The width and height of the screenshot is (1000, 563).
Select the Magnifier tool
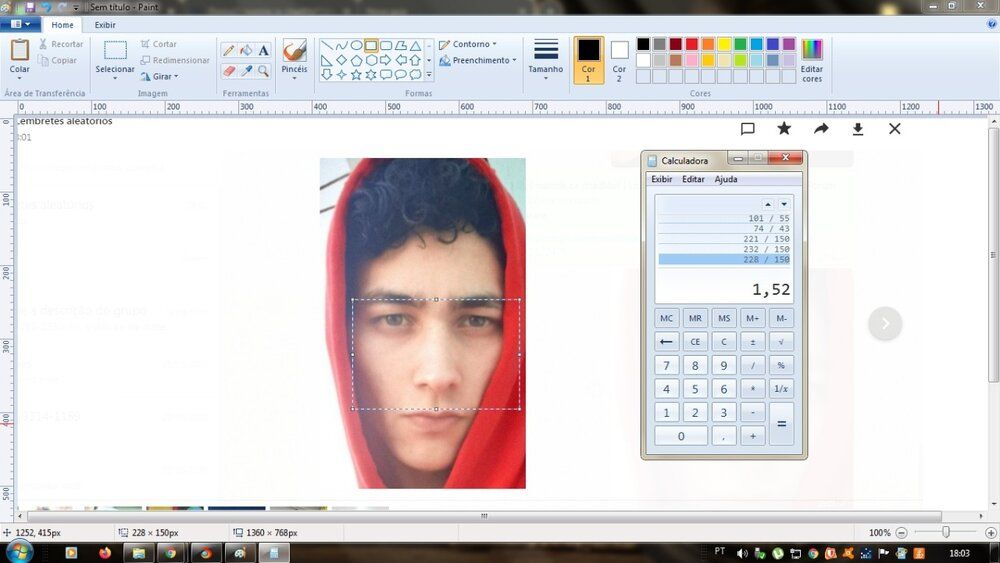[x=263, y=71]
